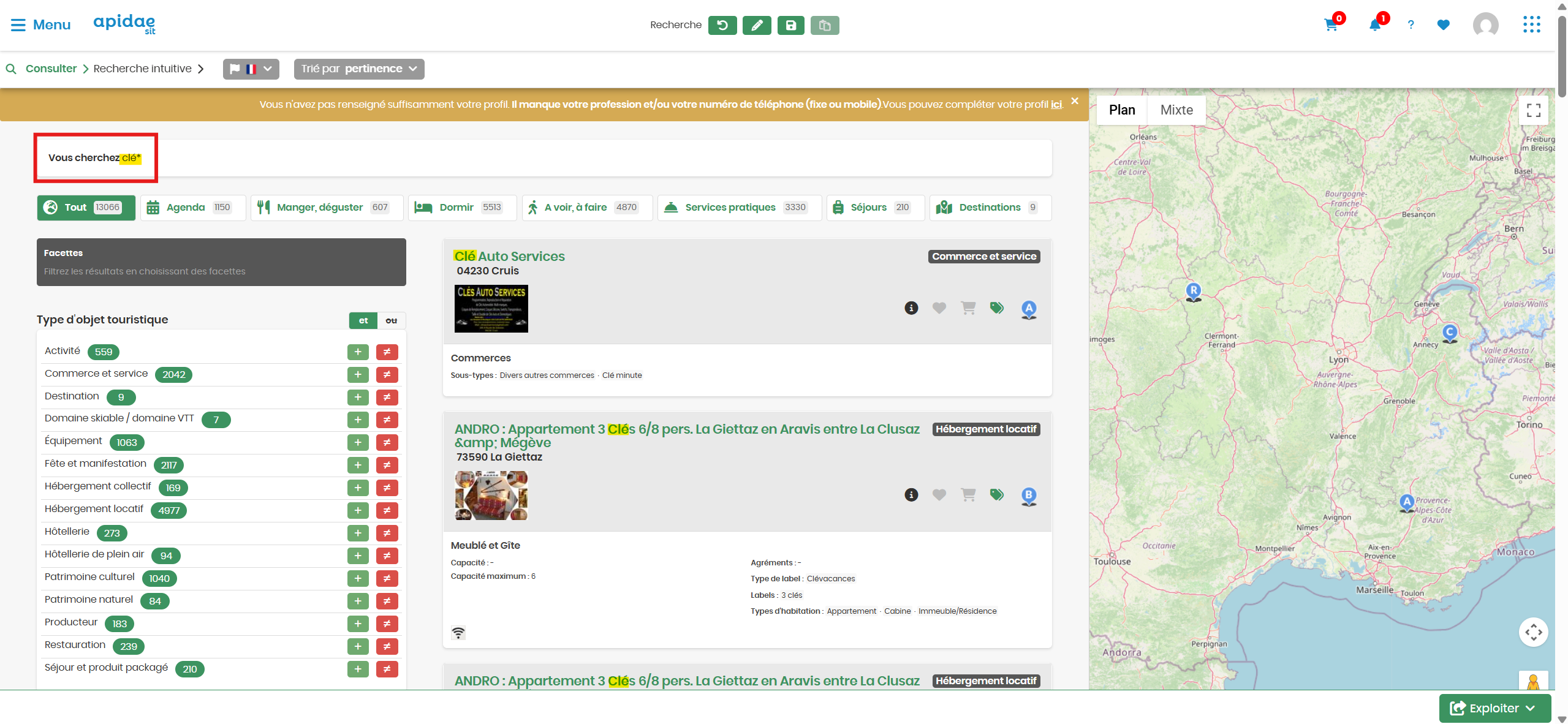Viewport: 1568px width, 724px height.
Task: Select the 'et' facet operator
Action: pos(363,320)
